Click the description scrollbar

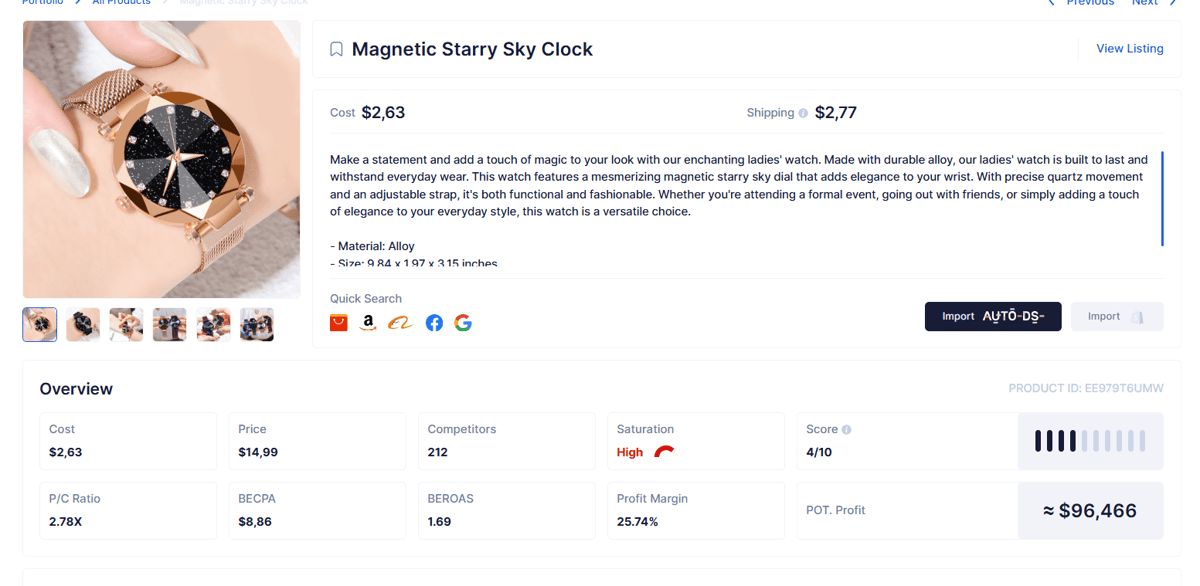(x=1162, y=198)
